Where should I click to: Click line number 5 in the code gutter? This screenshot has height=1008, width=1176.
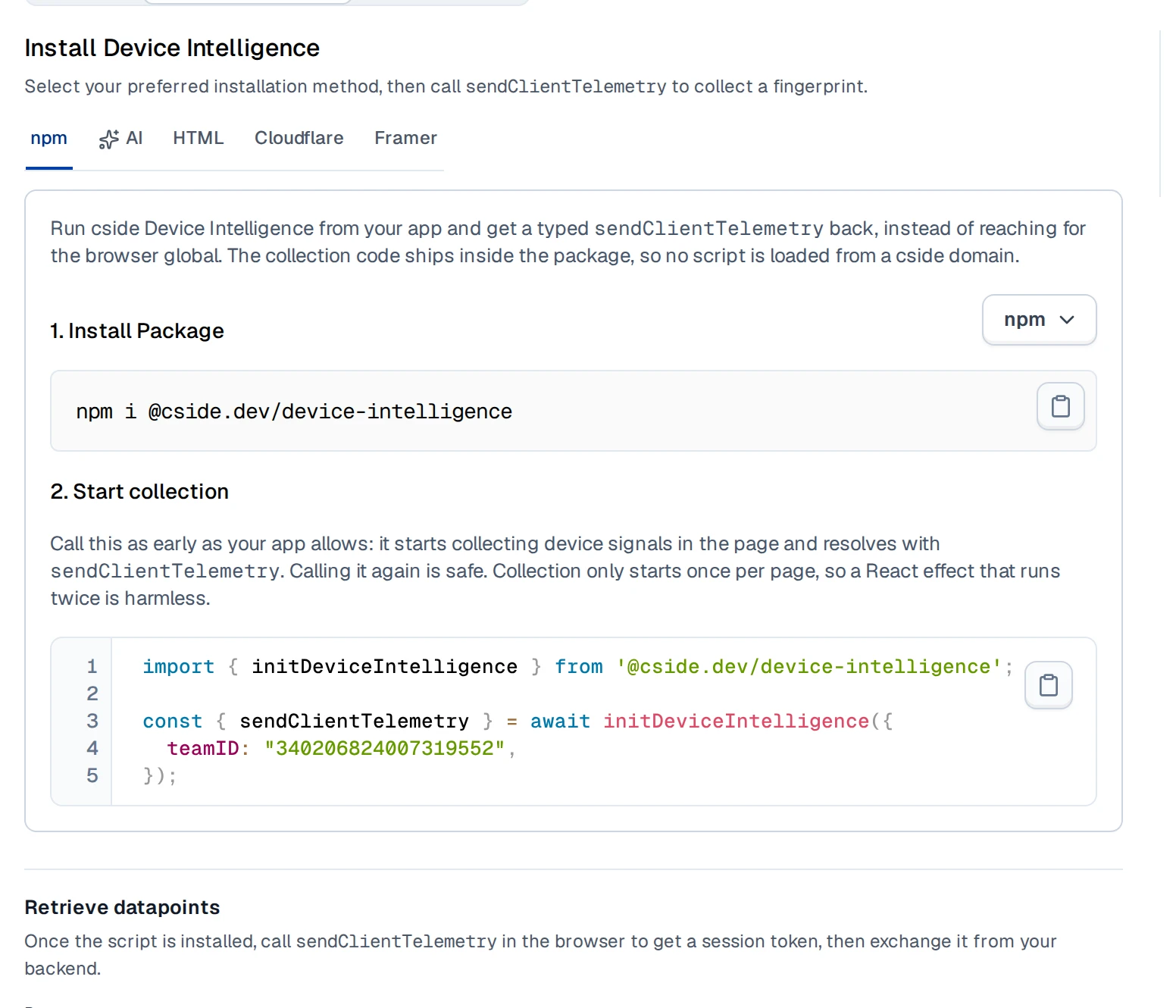(92, 776)
